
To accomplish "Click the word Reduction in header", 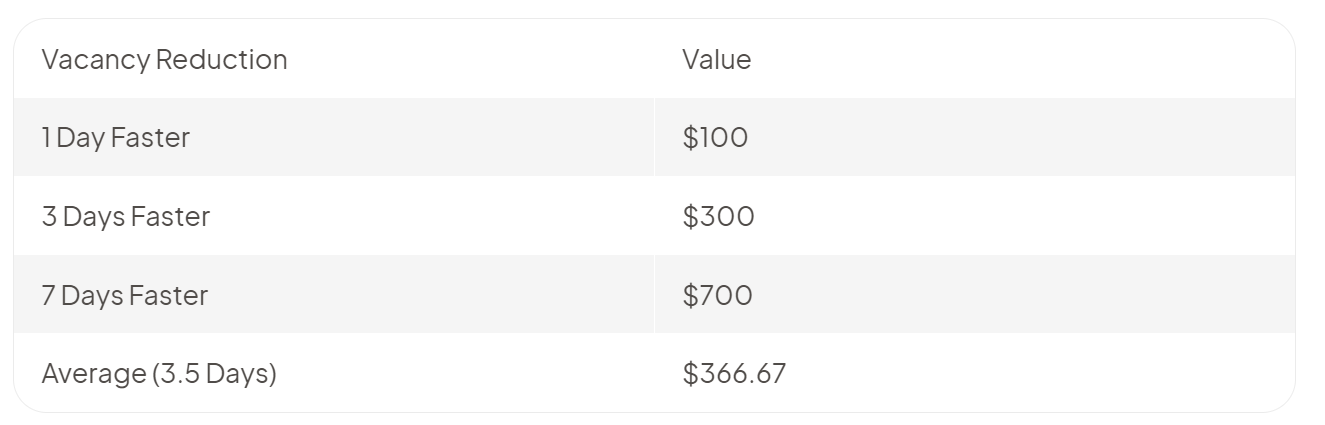I will coord(222,59).
